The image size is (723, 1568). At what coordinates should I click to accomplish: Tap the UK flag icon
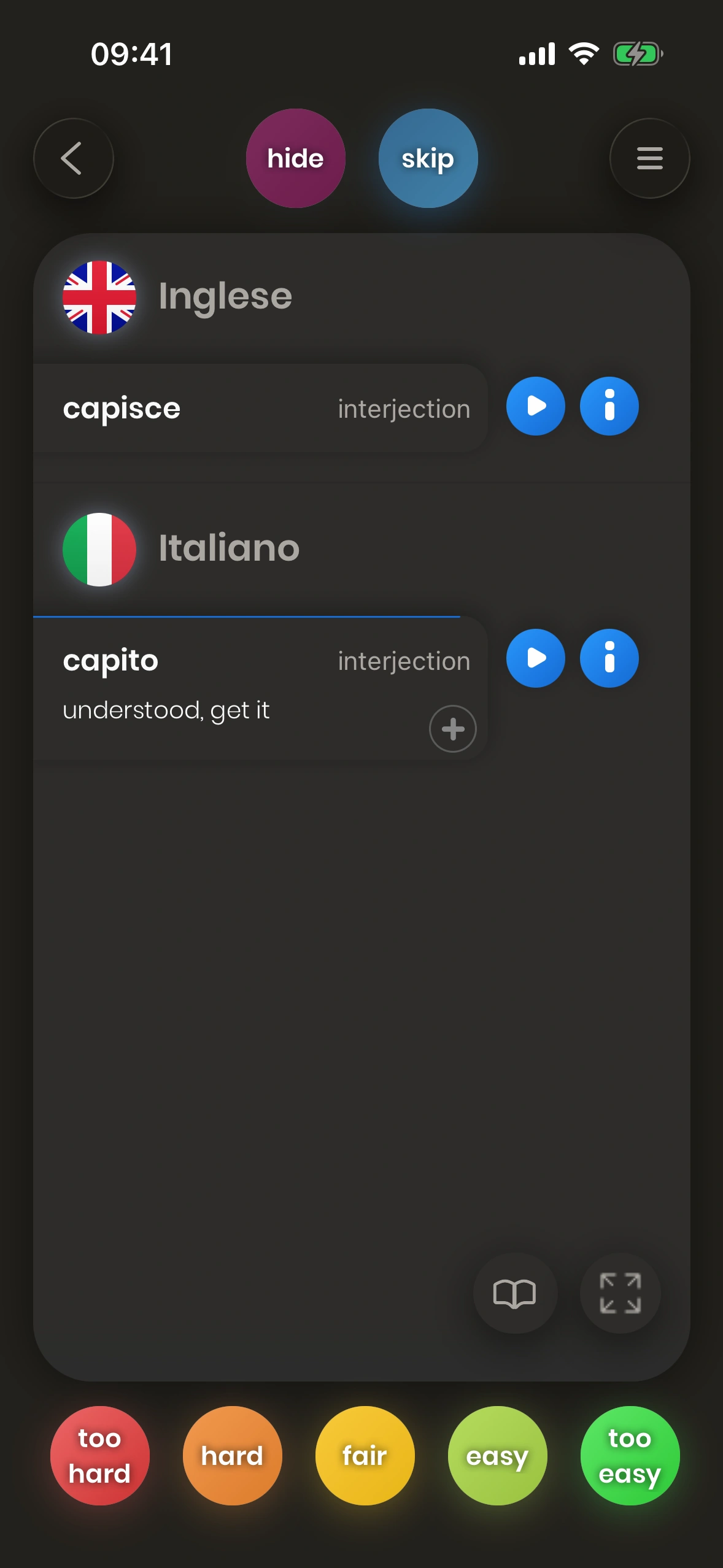[x=99, y=298]
